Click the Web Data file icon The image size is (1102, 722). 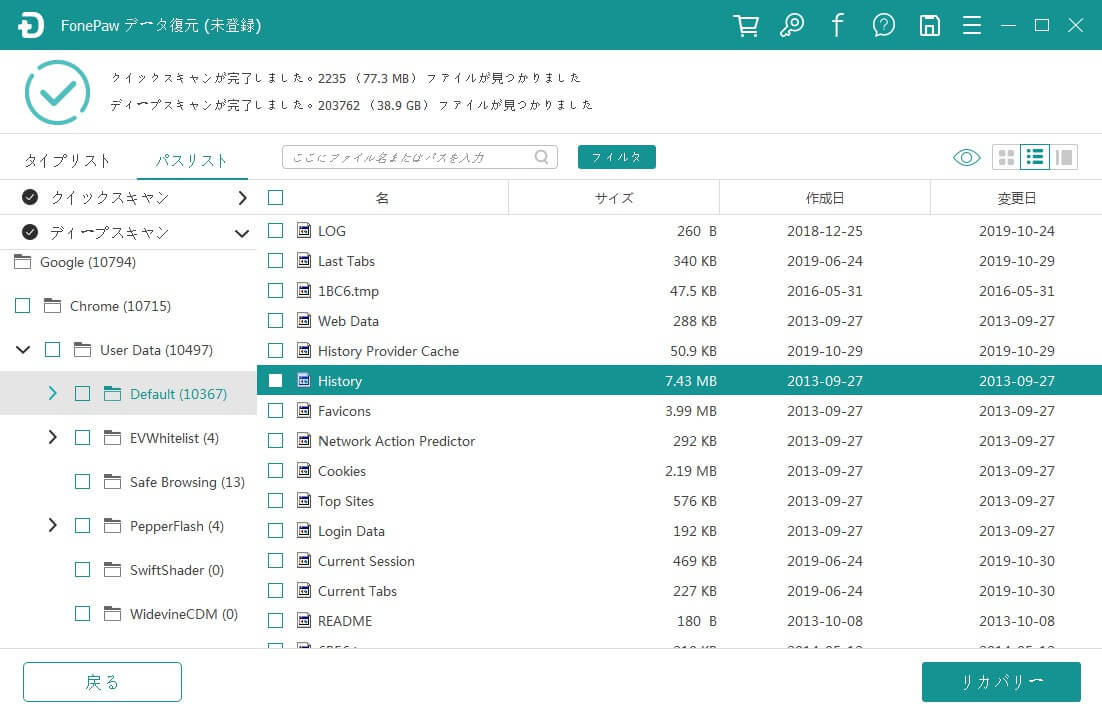coord(304,320)
